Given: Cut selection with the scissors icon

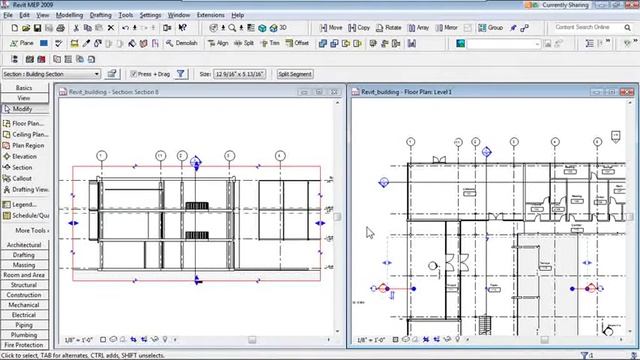Looking at the screenshot, I should pos(76,28).
